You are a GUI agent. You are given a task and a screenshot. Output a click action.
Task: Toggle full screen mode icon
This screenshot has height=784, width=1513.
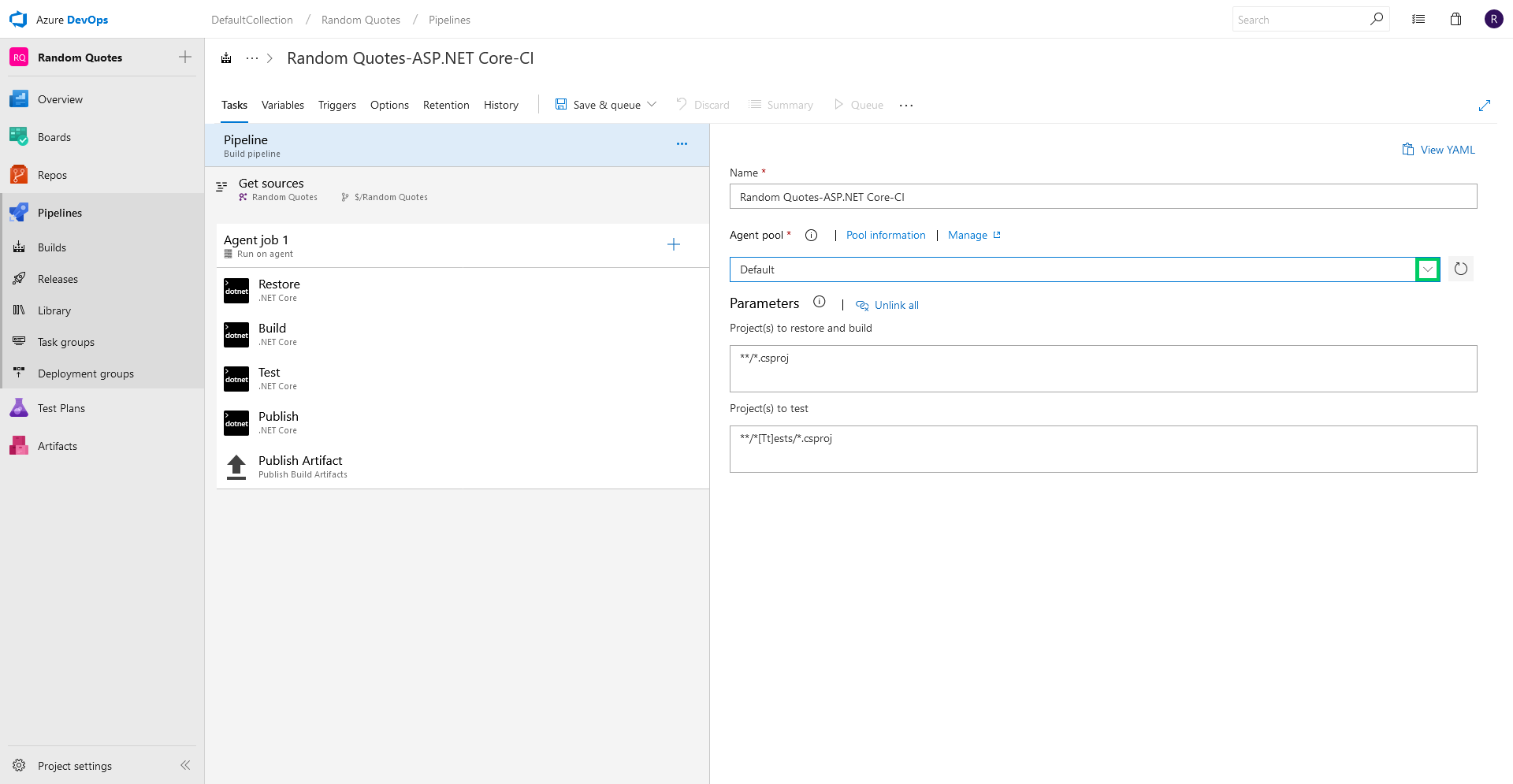[1485, 105]
